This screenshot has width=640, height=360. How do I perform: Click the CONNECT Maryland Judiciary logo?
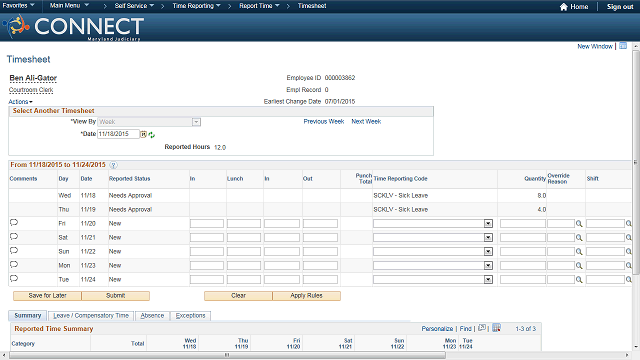point(73,27)
